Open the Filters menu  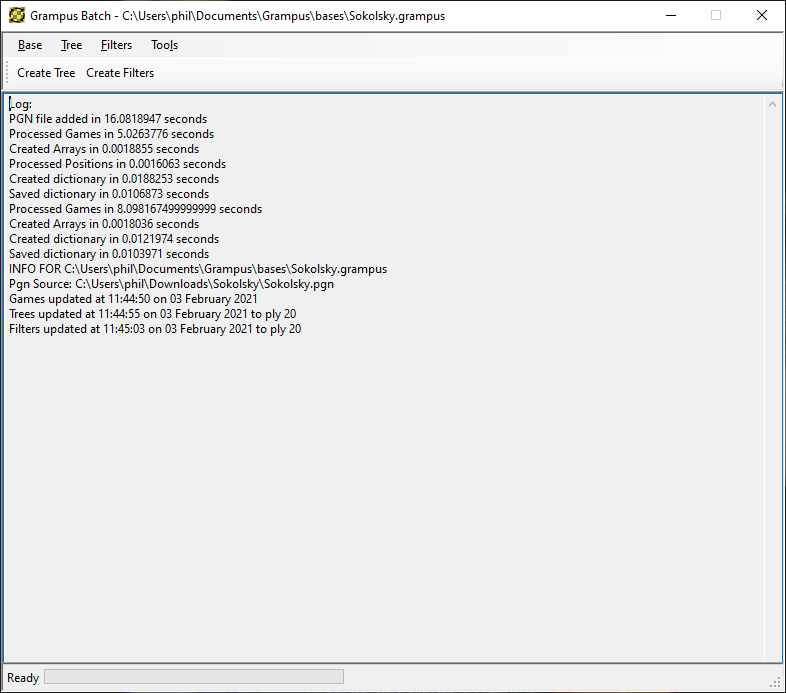(x=116, y=45)
